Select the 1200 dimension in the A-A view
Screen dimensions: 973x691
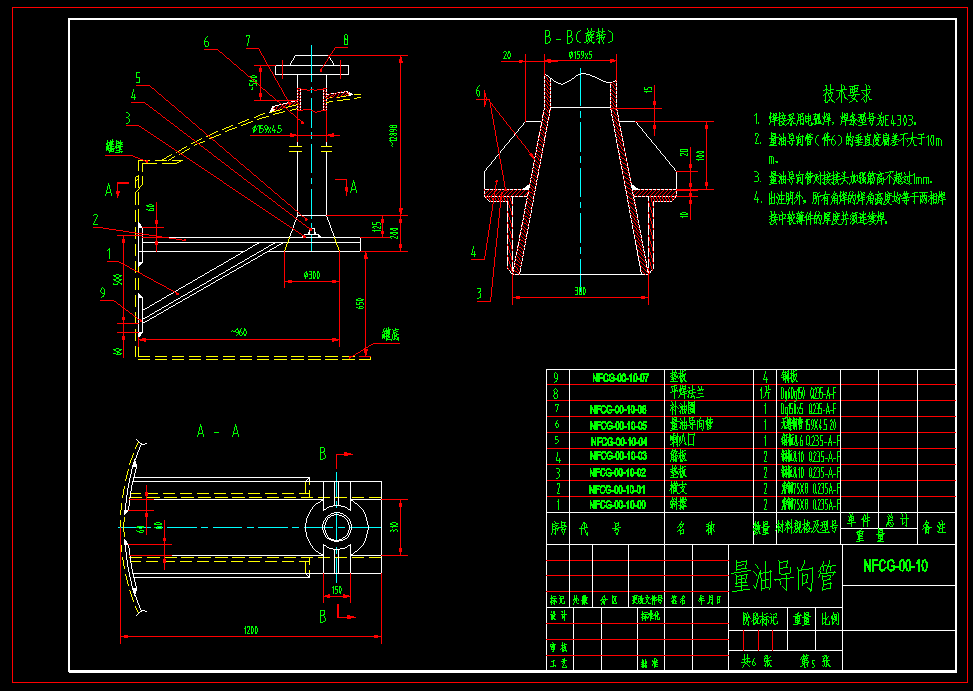click(x=251, y=630)
